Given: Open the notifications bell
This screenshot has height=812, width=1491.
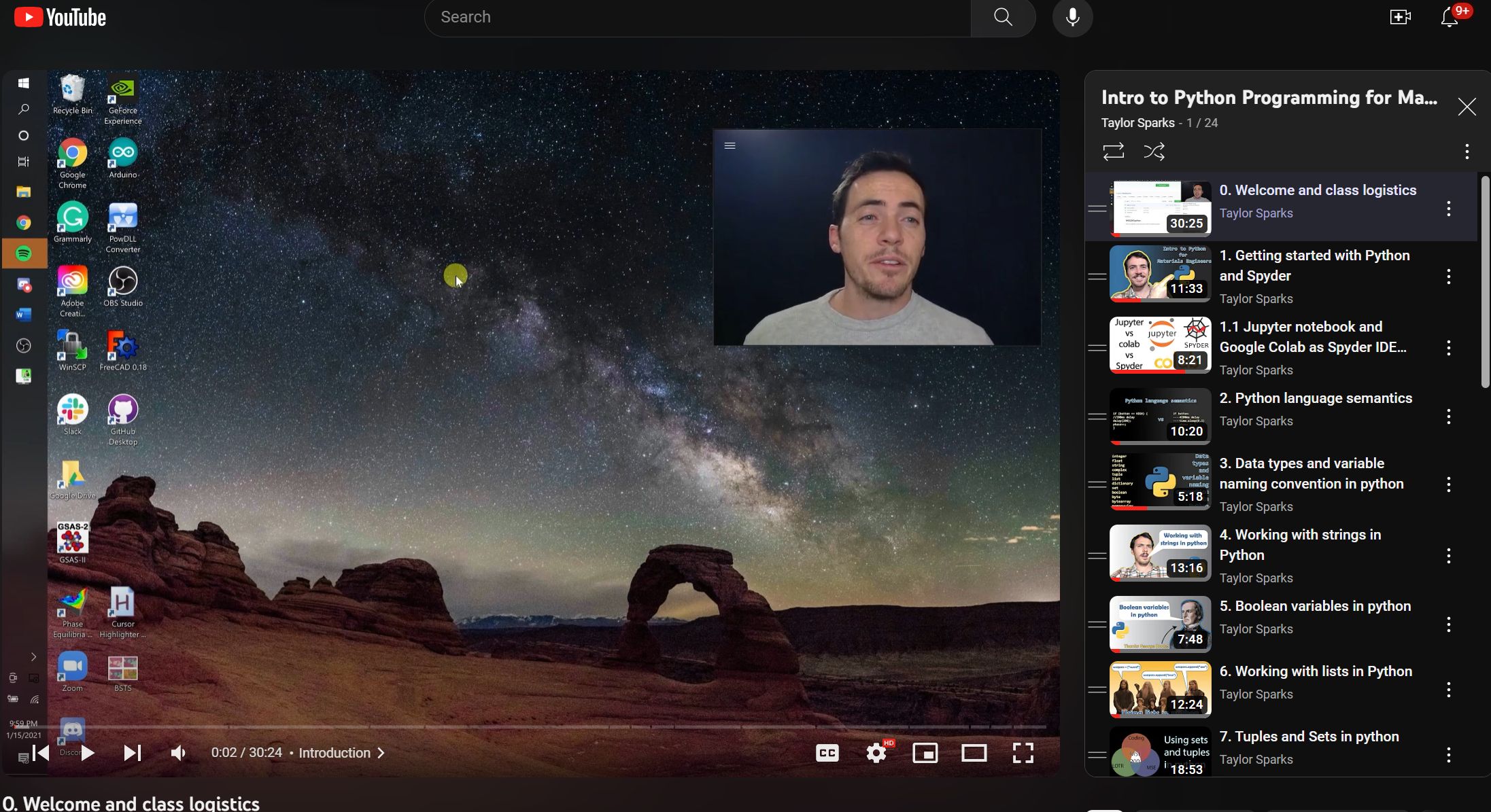Looking at the screenshot, I should click(x=1449, y=18).
